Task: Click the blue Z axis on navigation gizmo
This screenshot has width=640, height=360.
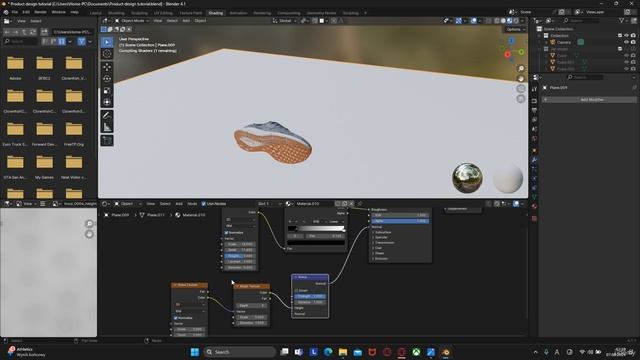Action: click(x=511, y=41)
